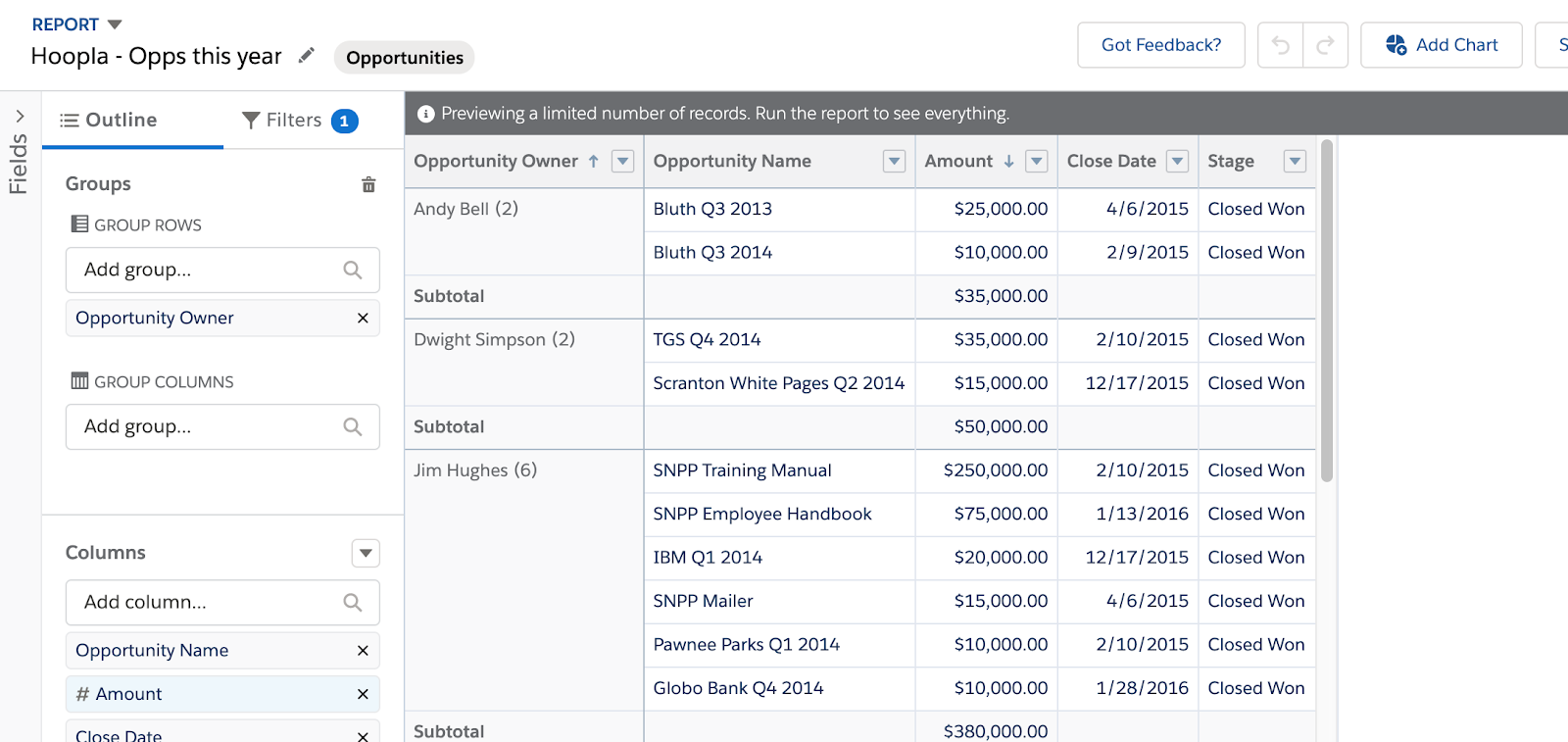Open Pawnee Parks Q1 2014 opportunity
The image size is (1568, 742).
(747, 645)
